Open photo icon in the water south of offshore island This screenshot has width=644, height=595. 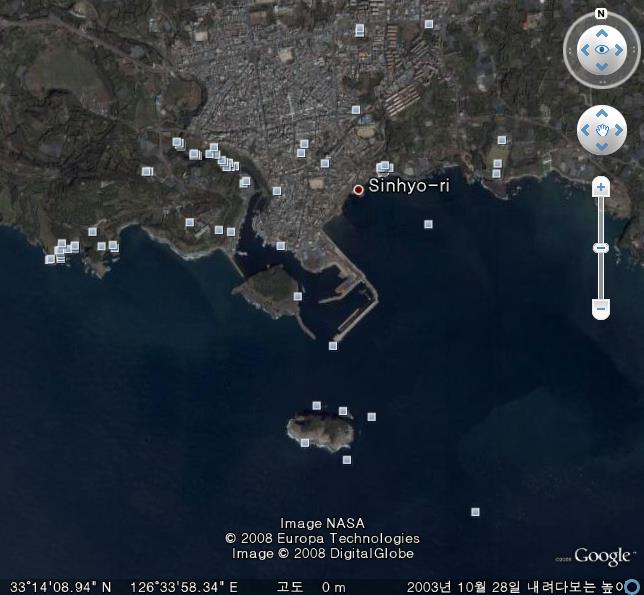pyautogui.click(x=347, y=459)
